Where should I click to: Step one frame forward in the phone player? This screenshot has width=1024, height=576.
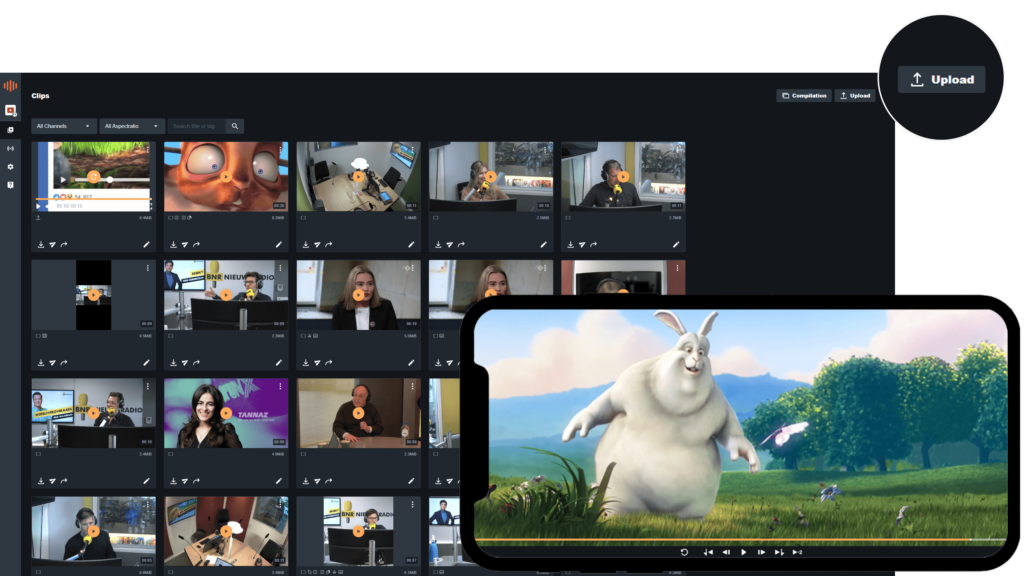[761, 552]
